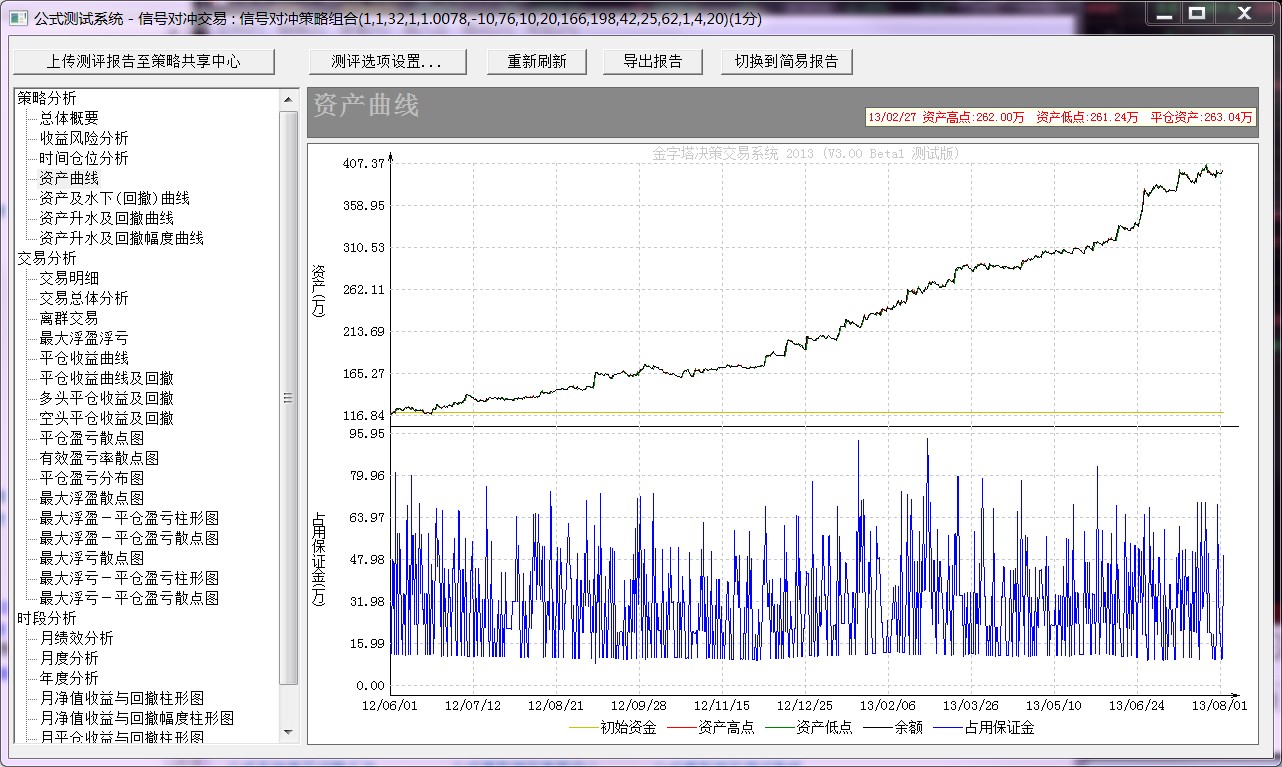Collapse the 交易分析 tree section
1282x767 pixels.
tap(46, 258)
